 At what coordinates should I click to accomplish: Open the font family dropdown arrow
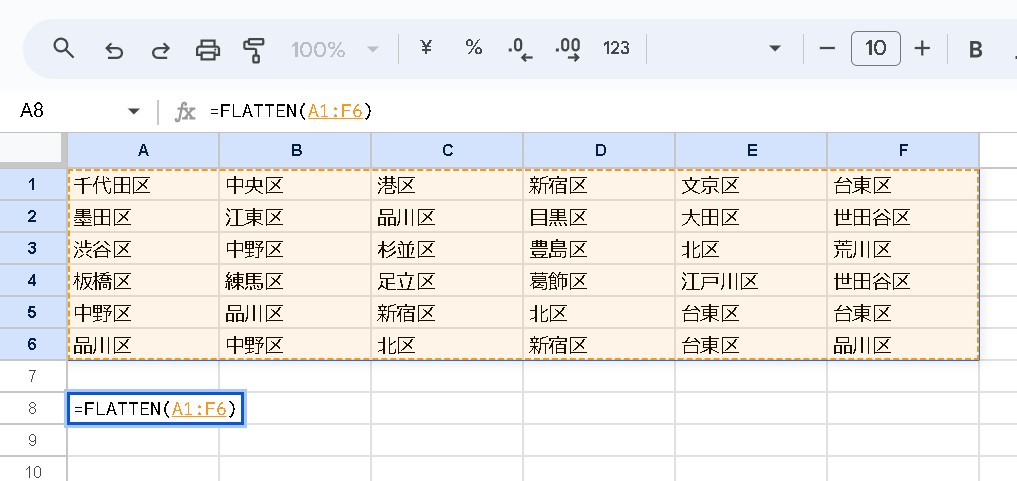(x=774, y=49)
